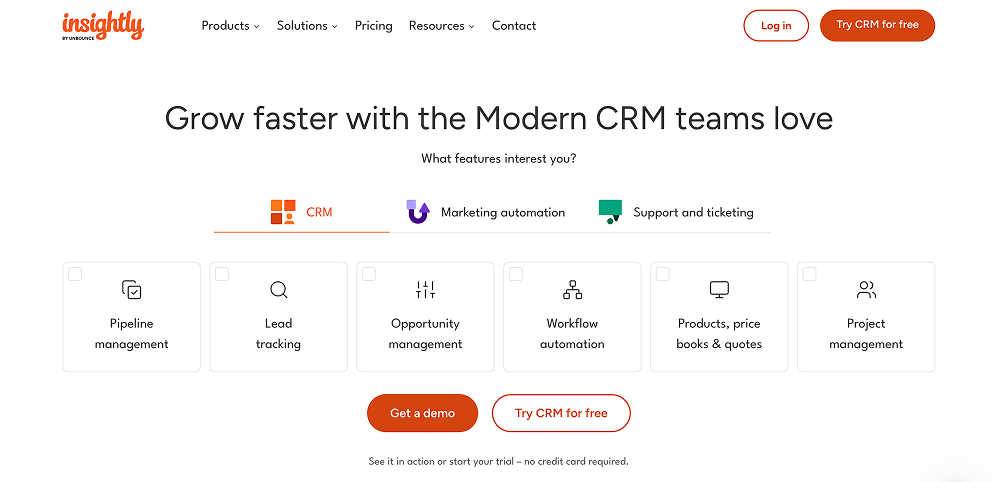Check the Lead tracking checkbox

tap(222, 274)
